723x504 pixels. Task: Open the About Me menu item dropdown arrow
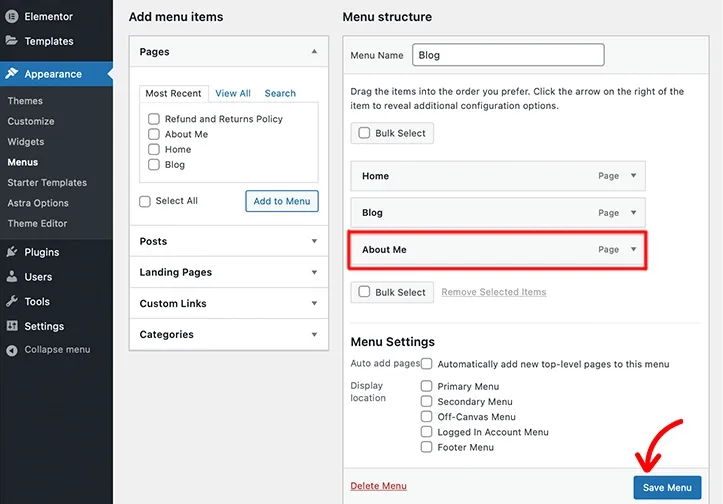point(634,249)
